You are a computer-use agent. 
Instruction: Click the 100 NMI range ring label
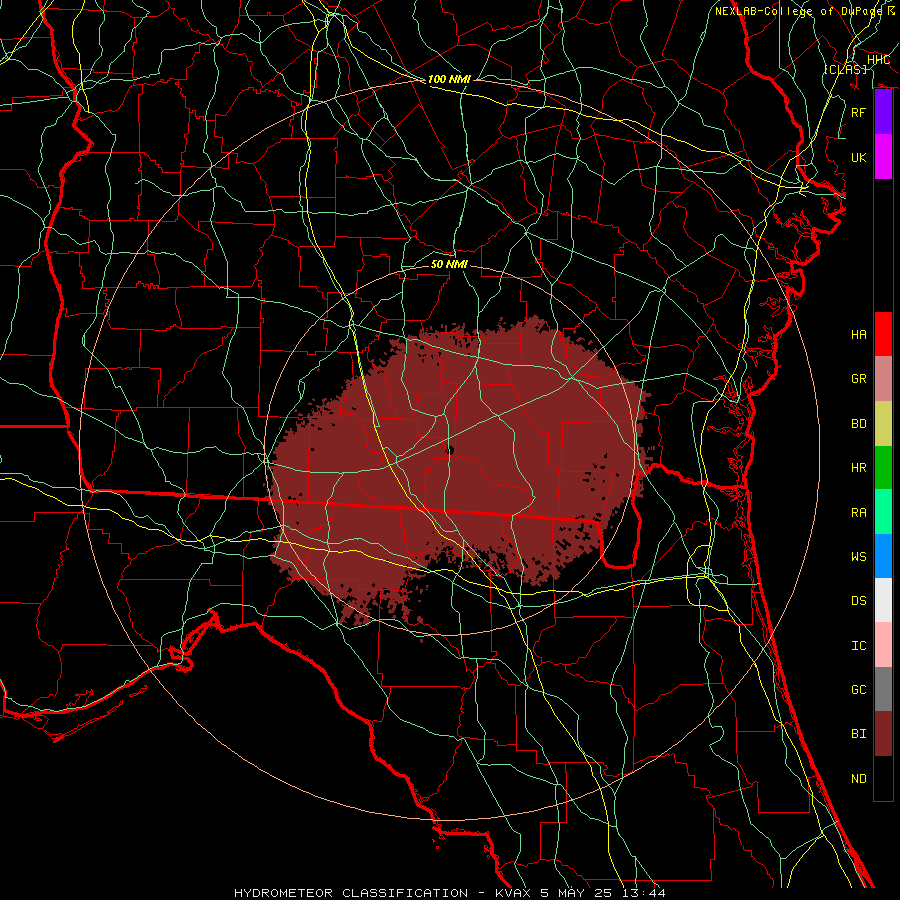[x=449, y=79]
